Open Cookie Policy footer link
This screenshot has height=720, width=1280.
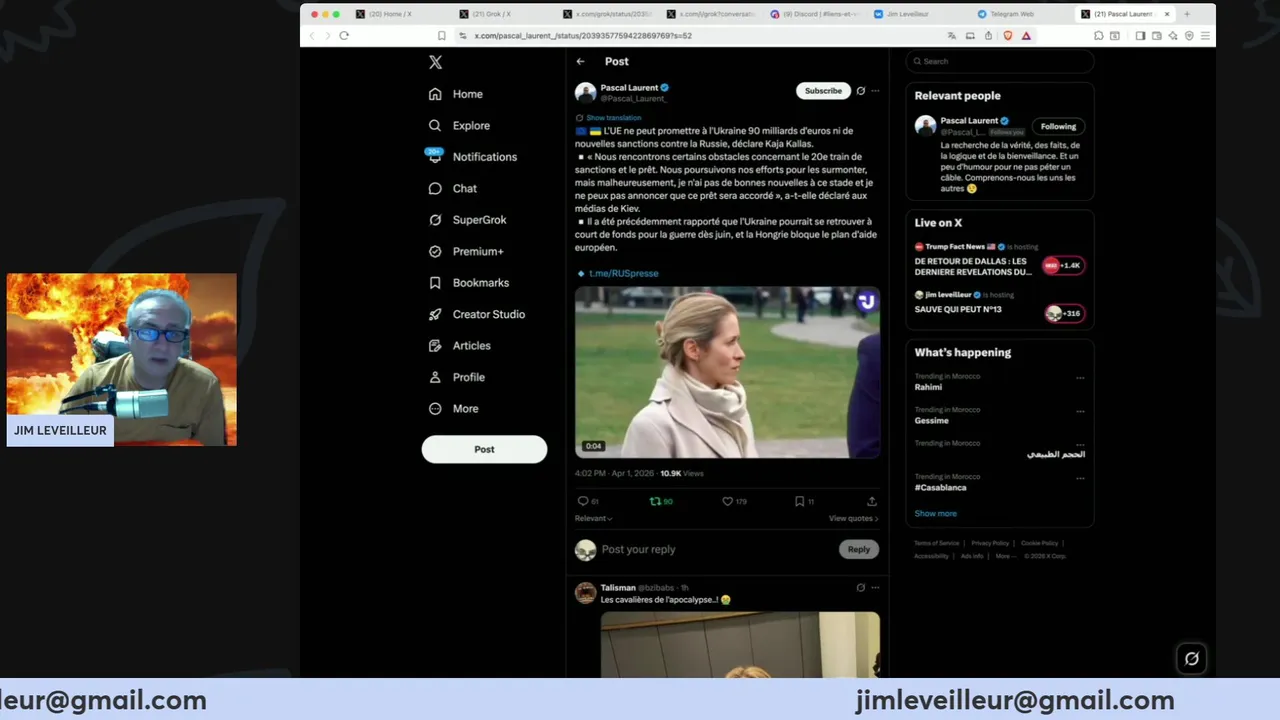tap(1039, 543)
